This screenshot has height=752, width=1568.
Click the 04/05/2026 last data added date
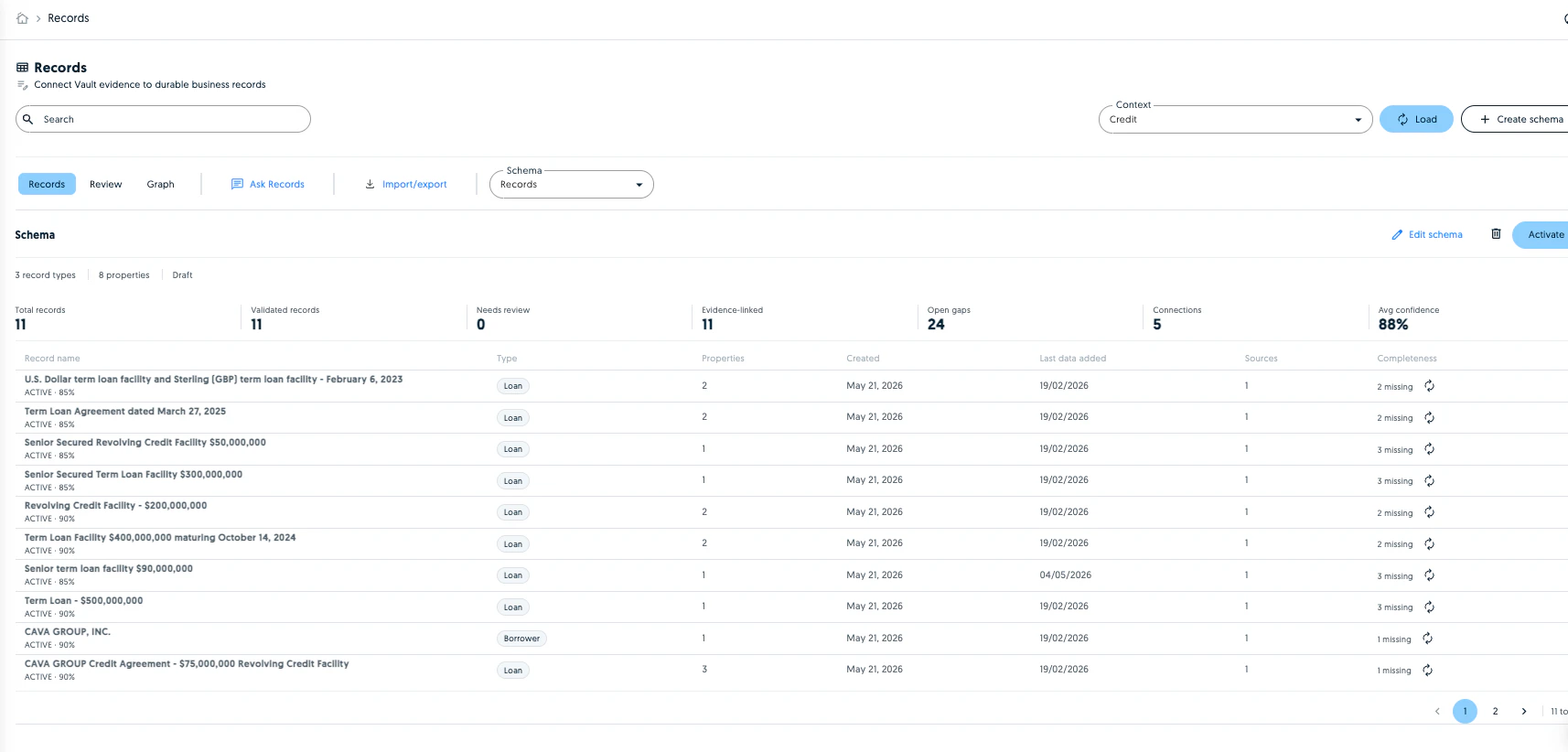[1065, 575]
